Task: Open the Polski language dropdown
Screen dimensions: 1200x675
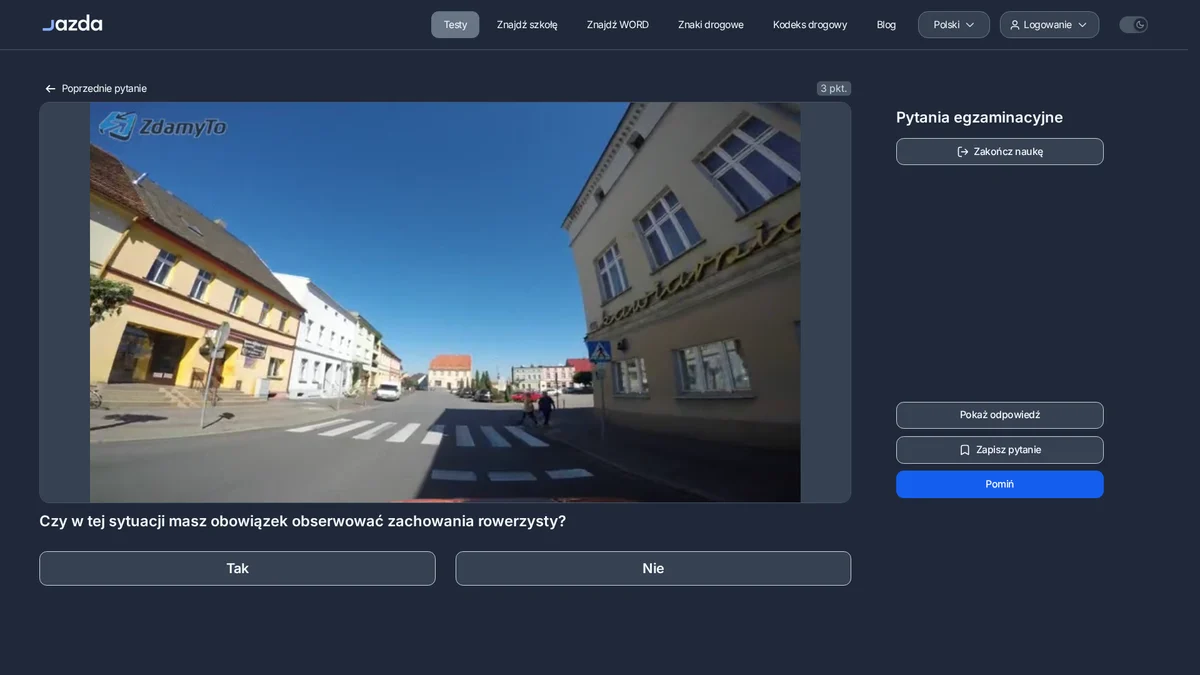Action: [x=954, y=25]
